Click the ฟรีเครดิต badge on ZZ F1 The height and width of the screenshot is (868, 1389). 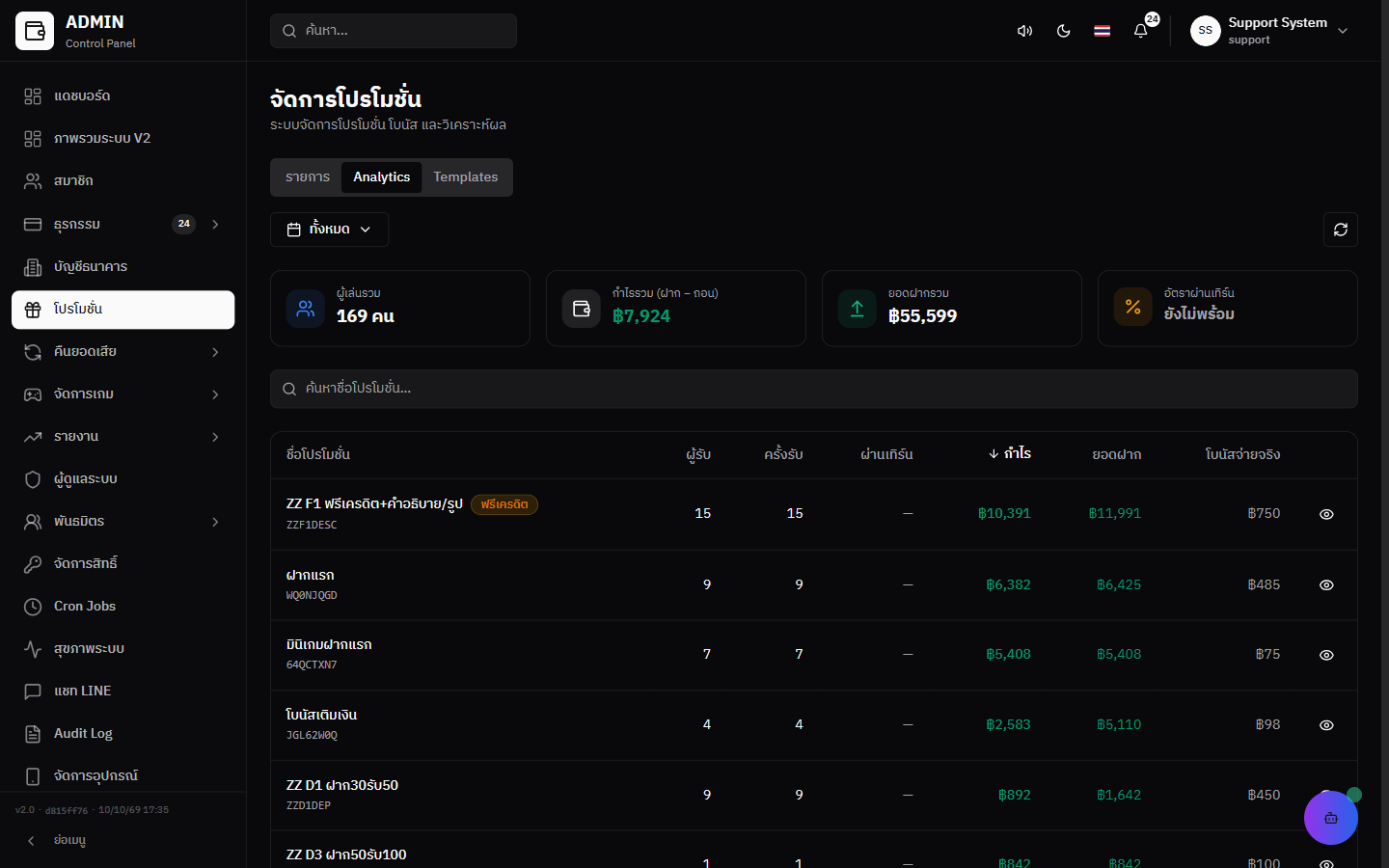(504, 504)
